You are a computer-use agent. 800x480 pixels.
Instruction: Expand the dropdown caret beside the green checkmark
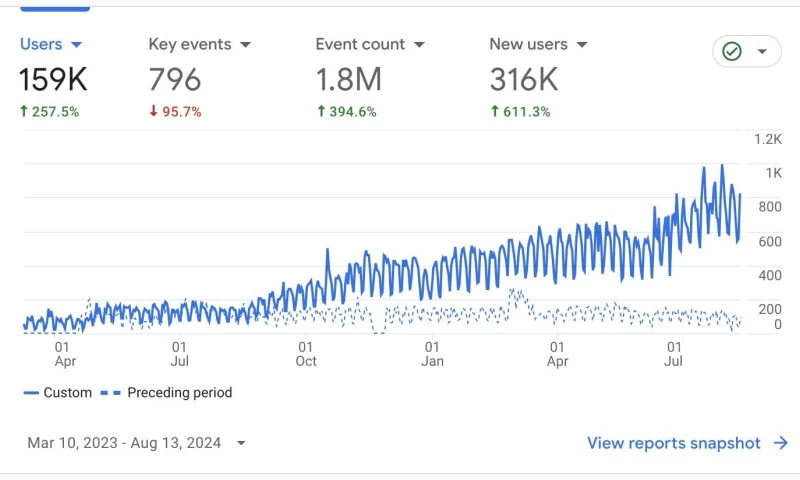click(x=762, y=52)
